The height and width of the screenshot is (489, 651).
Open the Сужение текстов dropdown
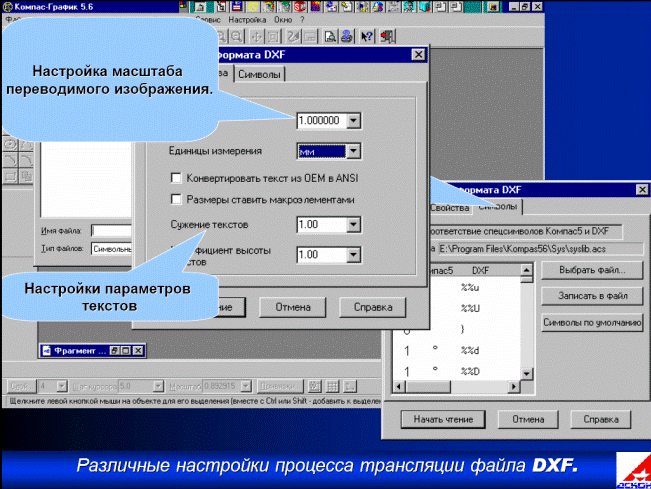point(353,225)
